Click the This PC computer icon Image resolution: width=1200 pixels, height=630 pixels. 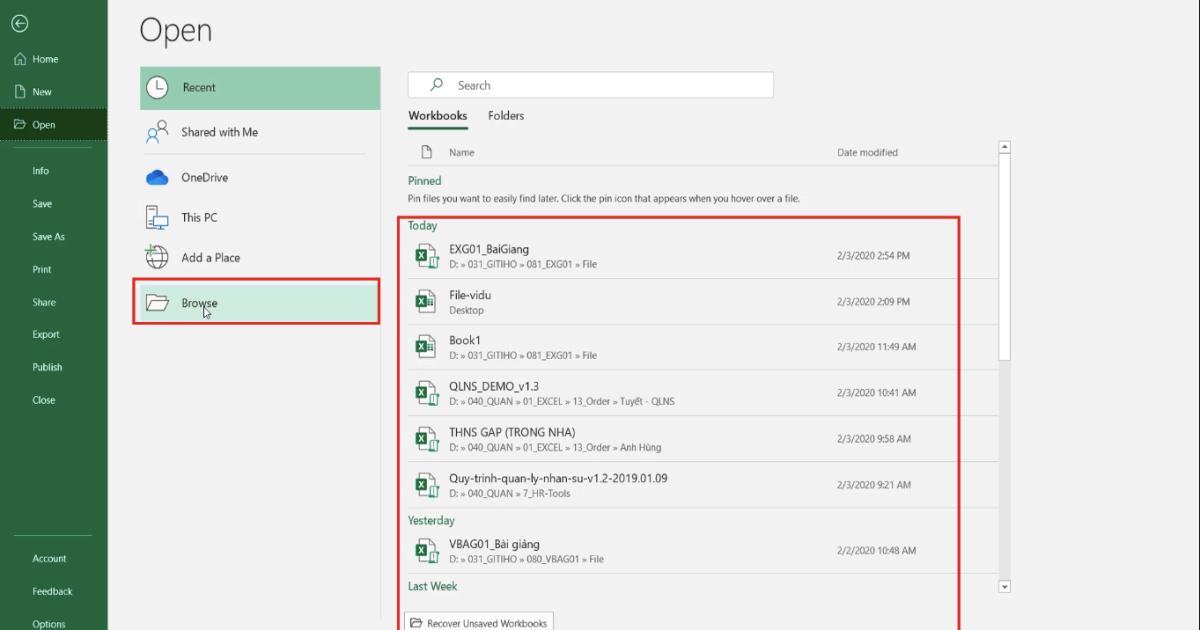click(157, 216)
